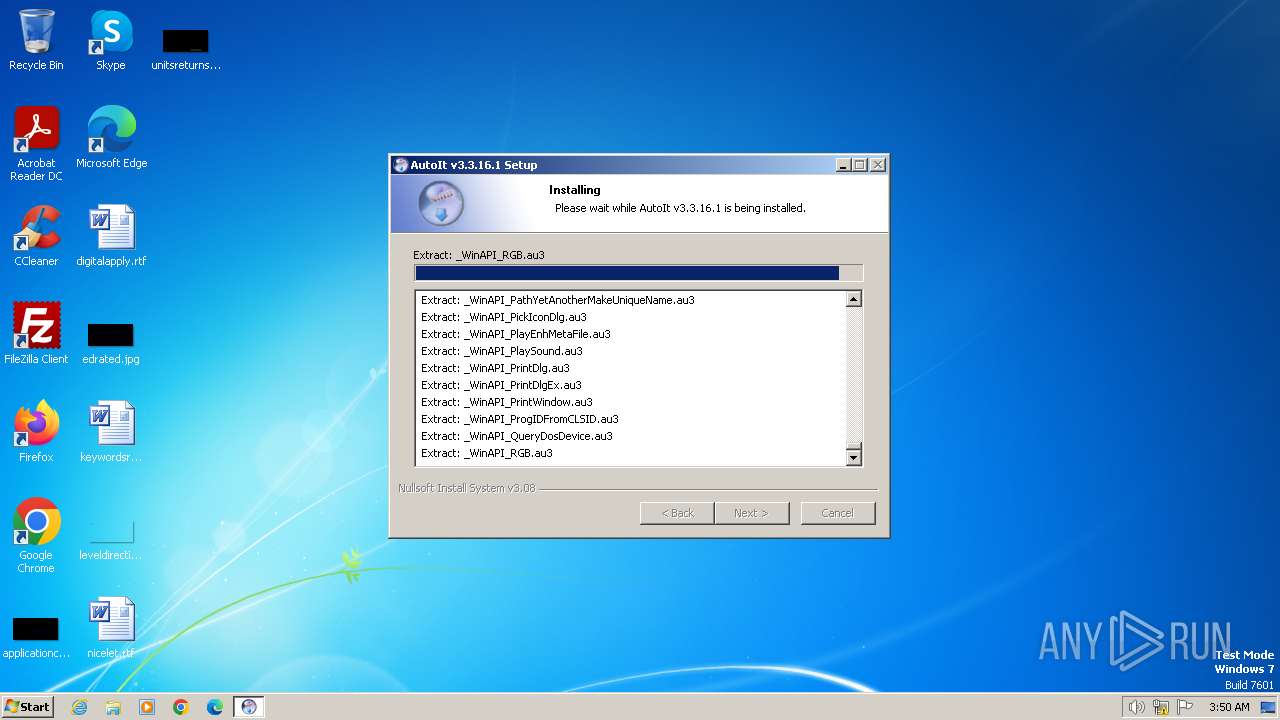Open network status tray icon
Image resolution: width=1280 pixels, height=720 pixels.
point(1161,707)
